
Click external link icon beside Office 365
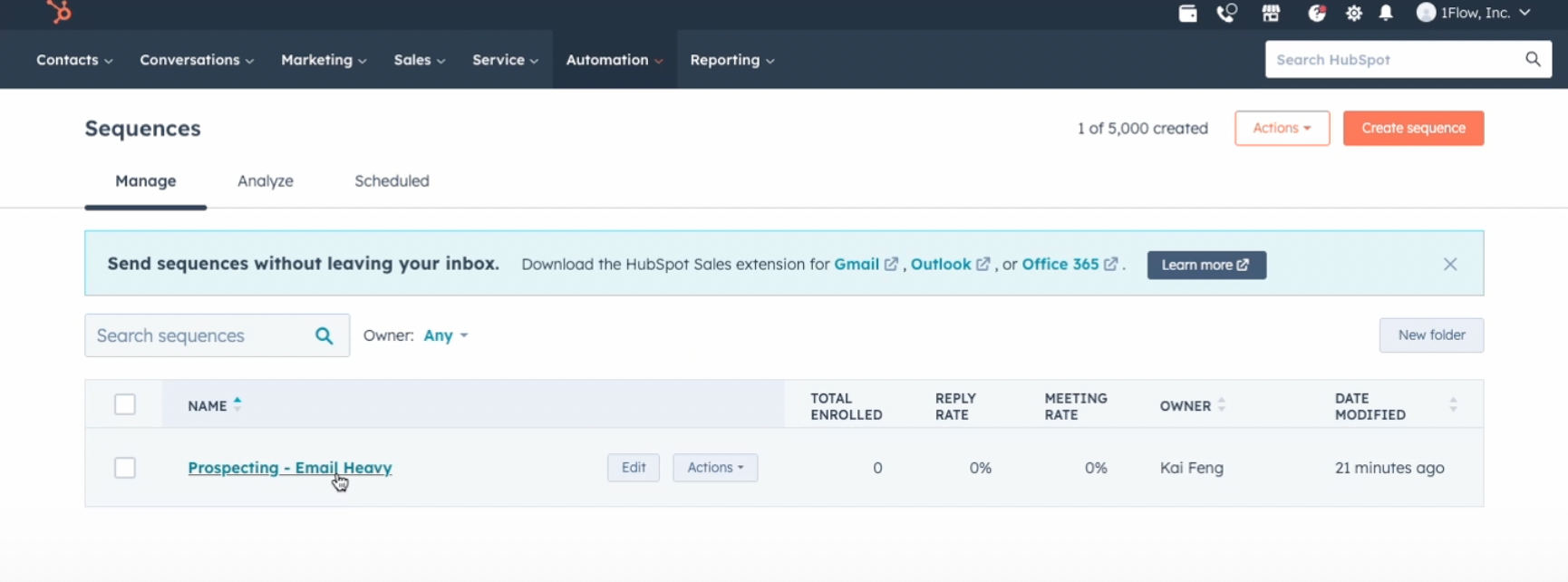pyautogui.click(x=1110, y=264)
